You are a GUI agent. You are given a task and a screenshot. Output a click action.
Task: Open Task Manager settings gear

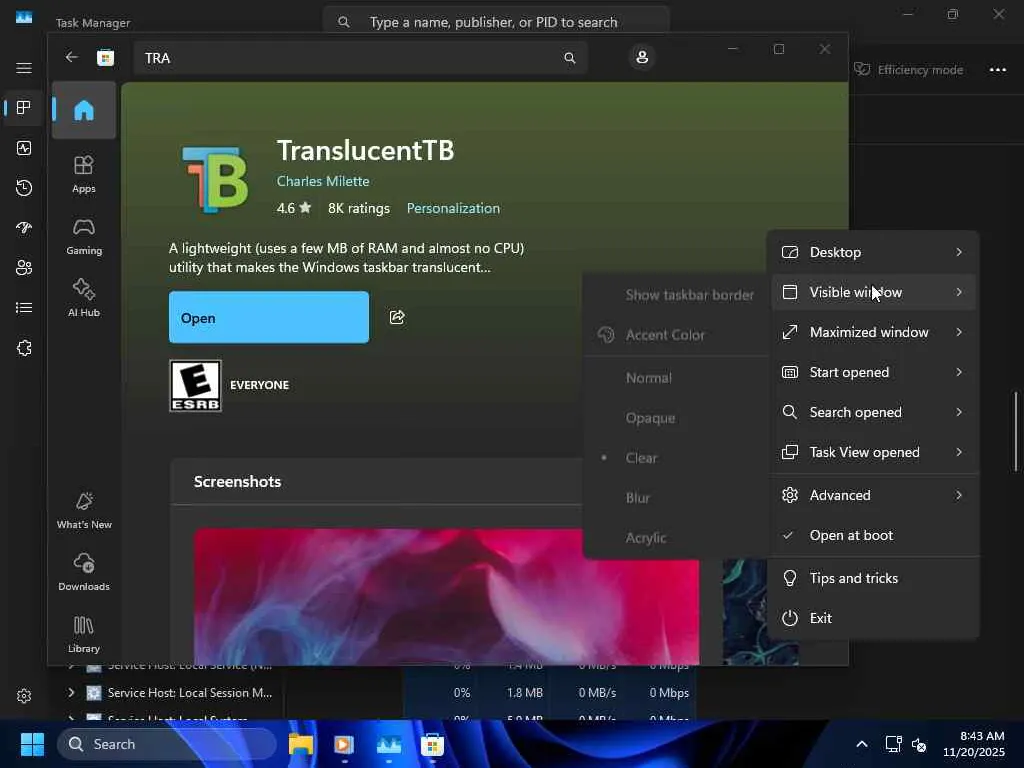point(24,696)
